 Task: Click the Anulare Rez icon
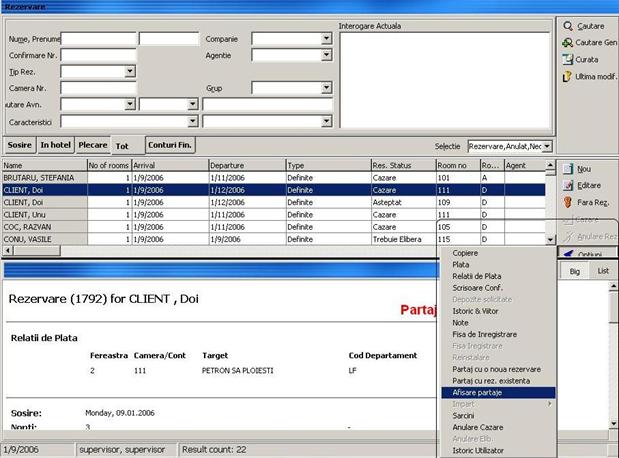pyautogui.click(x=568, y=237)
